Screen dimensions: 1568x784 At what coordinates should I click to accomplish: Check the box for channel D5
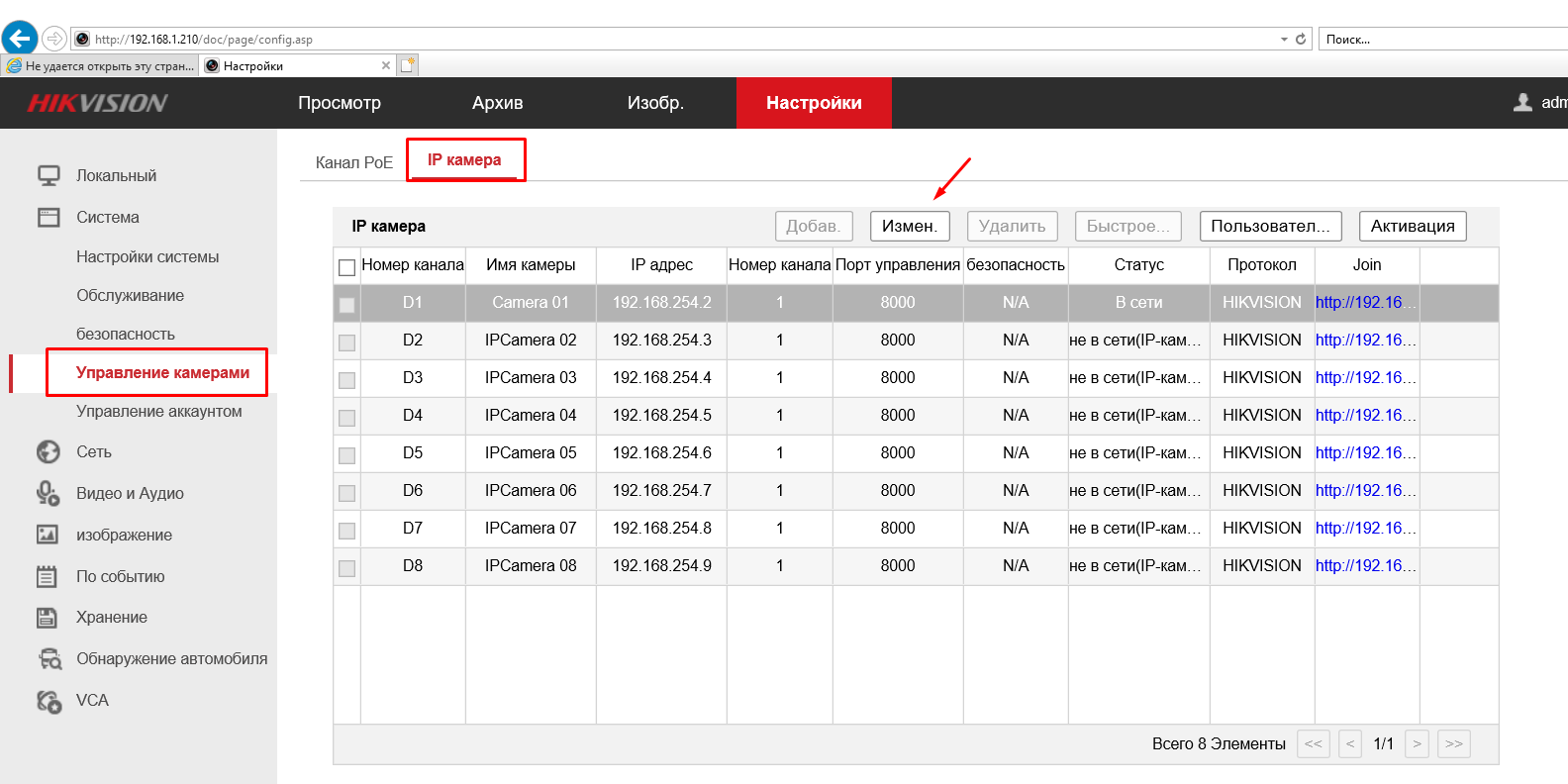(346, 455)
